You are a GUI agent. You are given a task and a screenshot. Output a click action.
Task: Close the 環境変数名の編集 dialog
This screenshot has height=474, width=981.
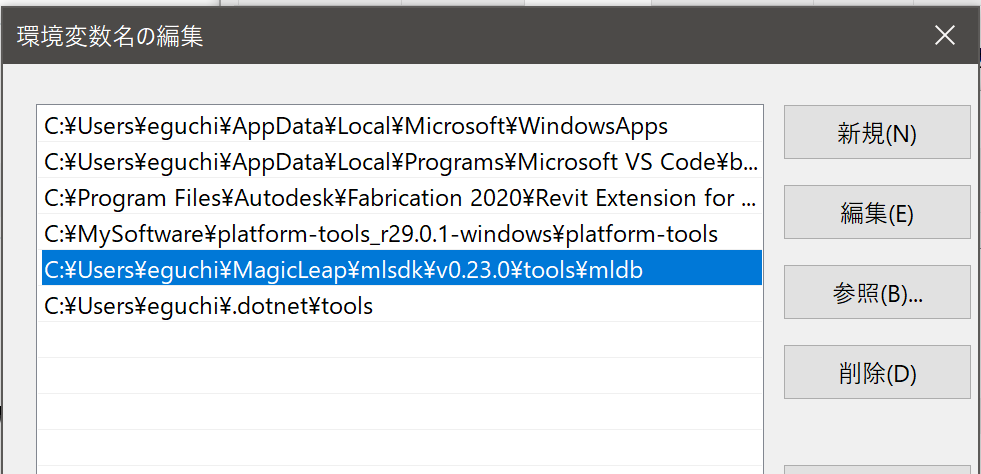tap(945, 36)
